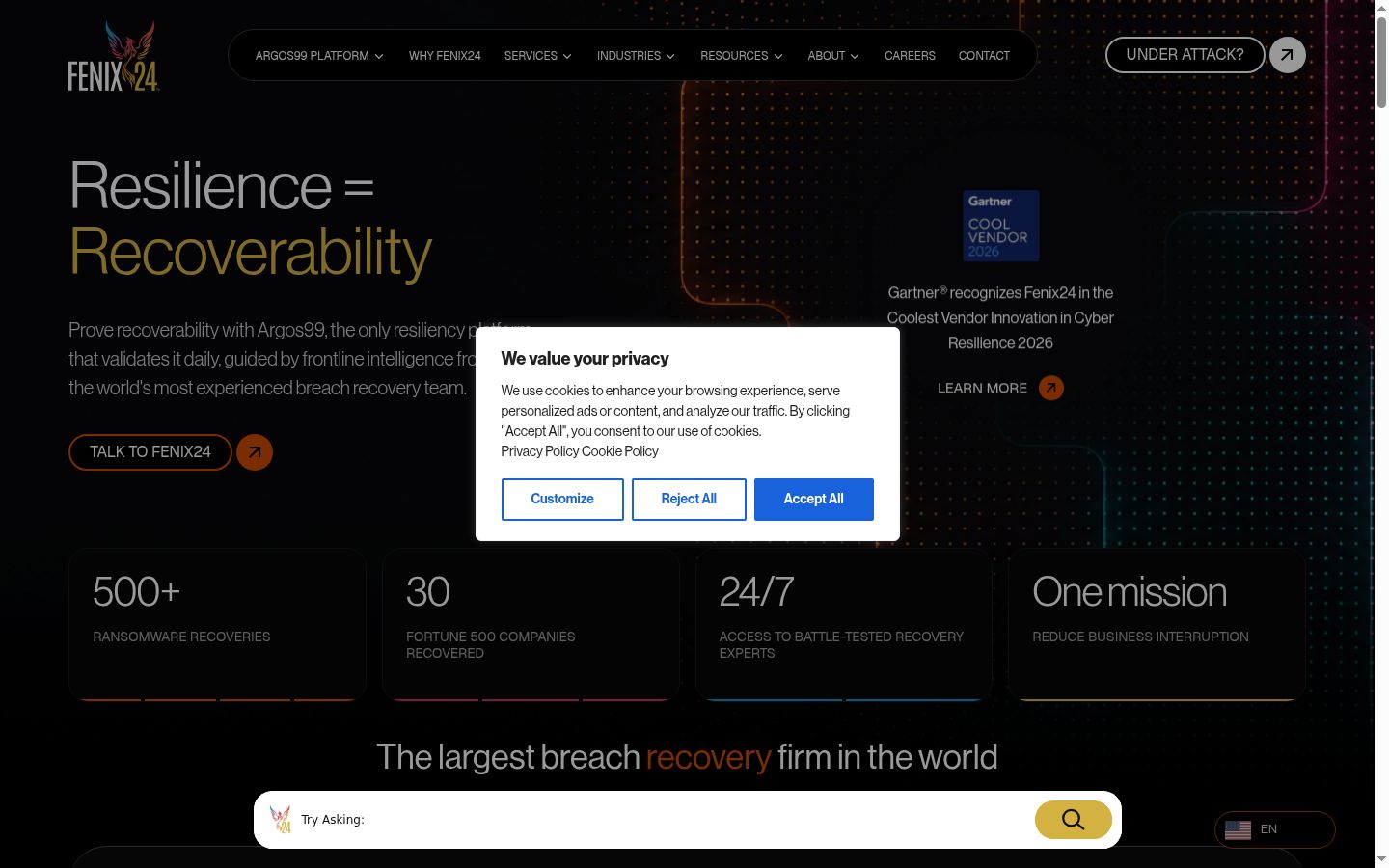Click the Talk to Fenix24 button
The image size is (1389, 868).
click(150, 452)
